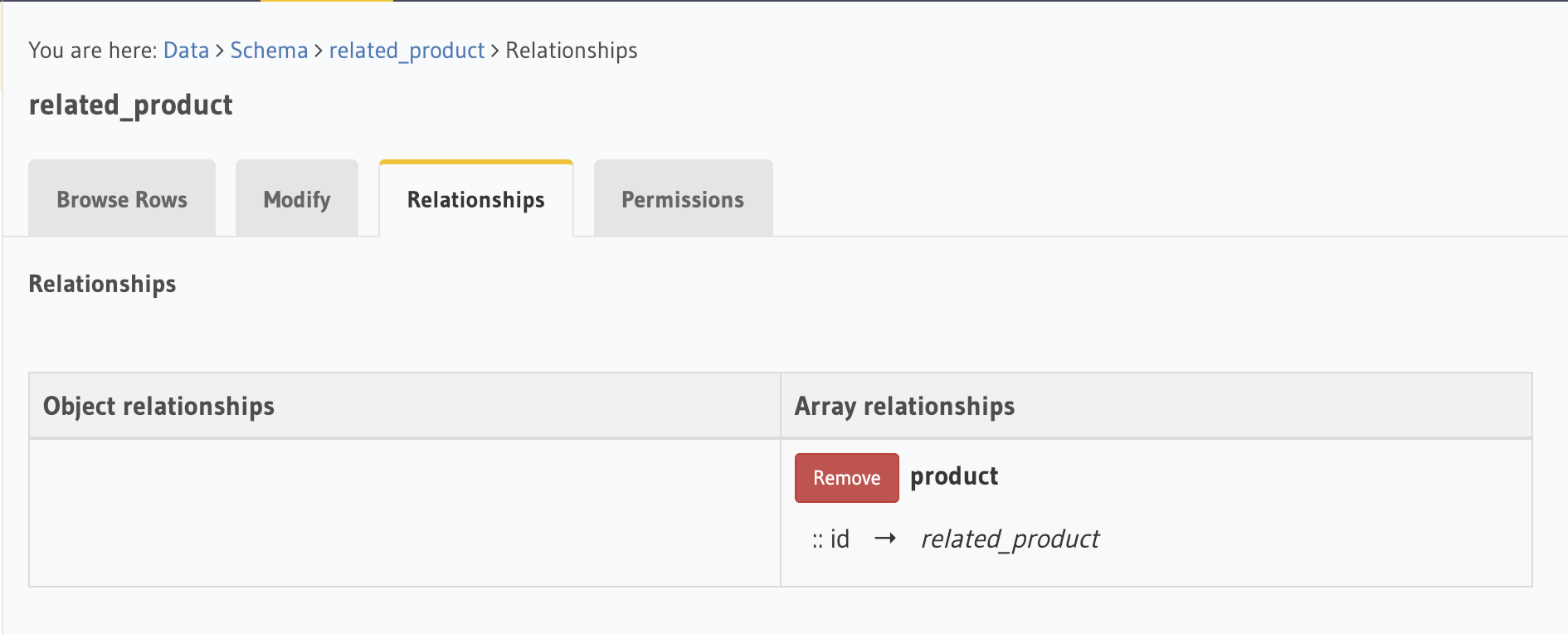Click the Relationships section heading
Screen dimensions: 1568x634
pyautogui.click(x=103, y=284)
